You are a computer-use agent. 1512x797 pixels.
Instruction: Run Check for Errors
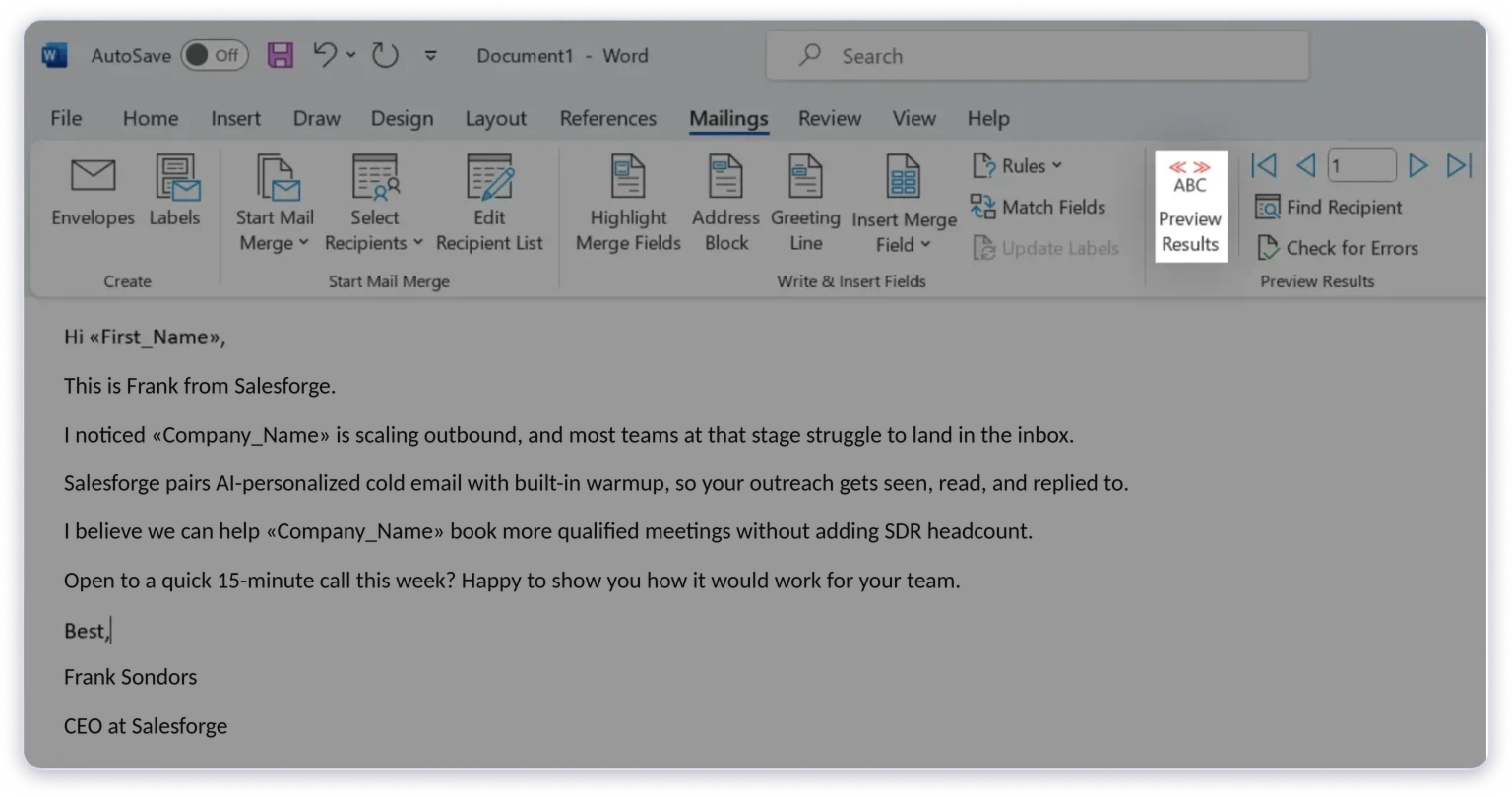coord(1338,248)
